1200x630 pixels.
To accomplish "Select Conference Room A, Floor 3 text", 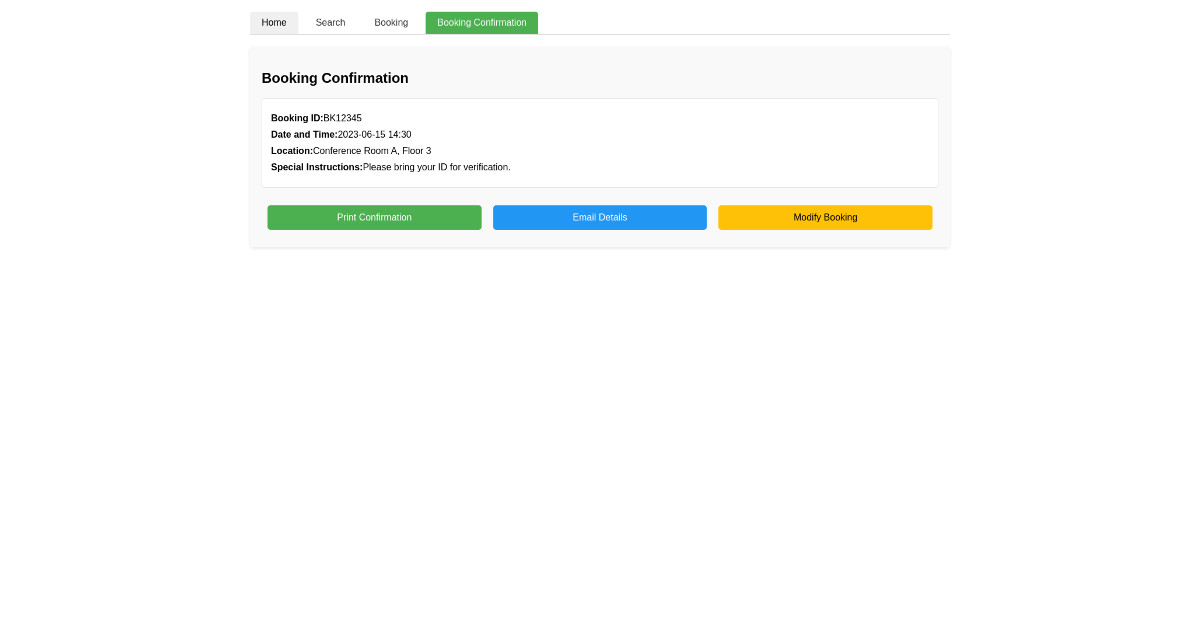I will [371, 150].
